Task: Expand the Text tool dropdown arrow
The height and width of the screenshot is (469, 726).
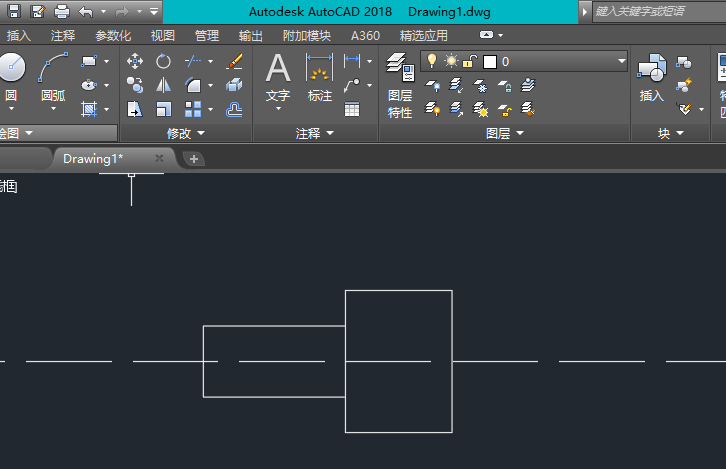Action: [x=278, y=108]
